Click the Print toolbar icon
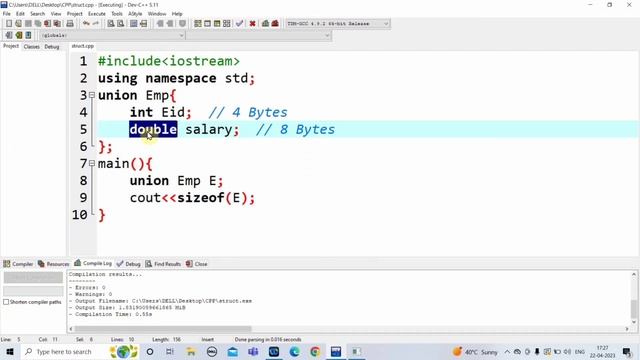 (x=70, y=24)
